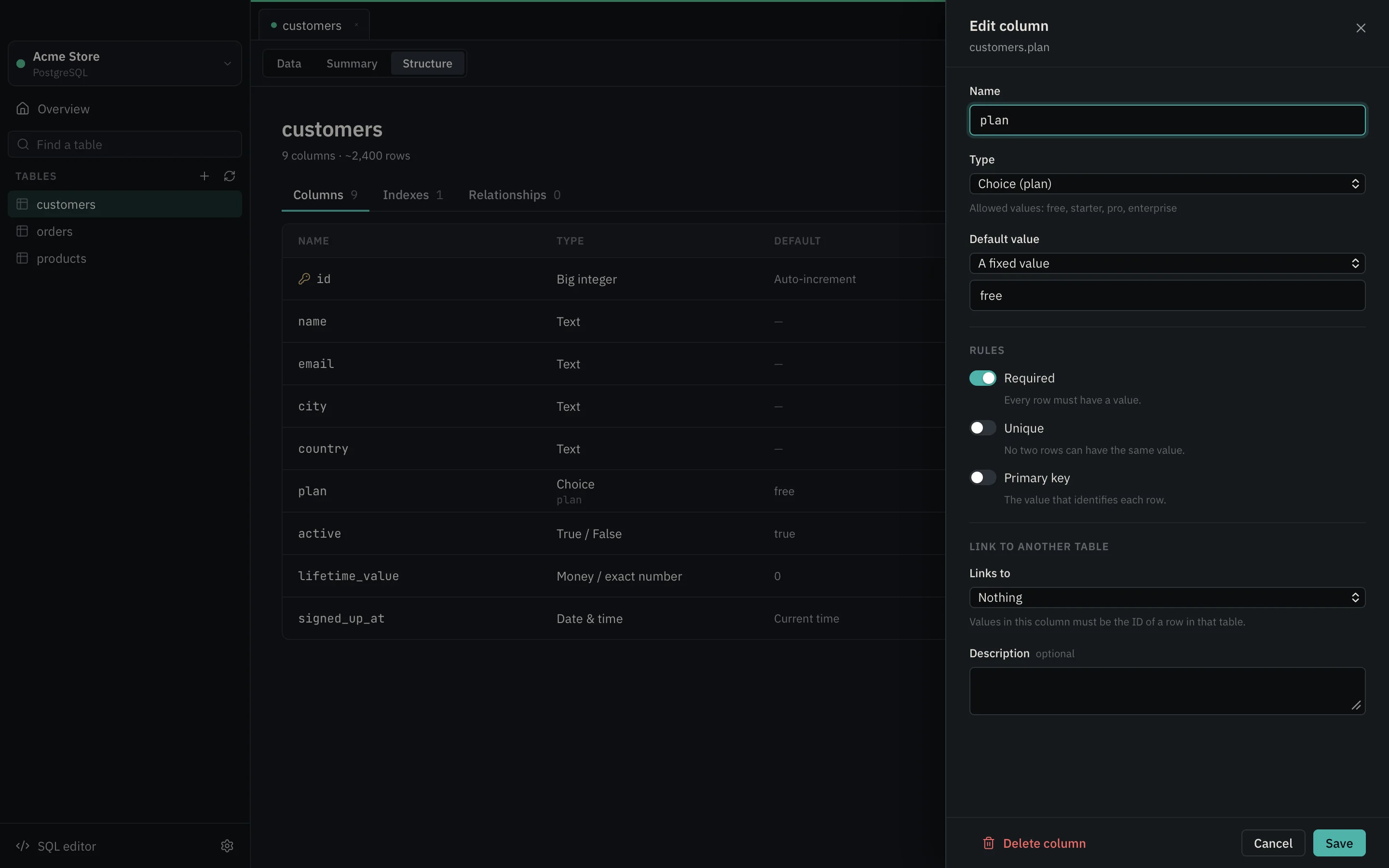This screenshot has height=868, width=1389.
Task: Open the Relationships tab
Action: coord(514,195)
